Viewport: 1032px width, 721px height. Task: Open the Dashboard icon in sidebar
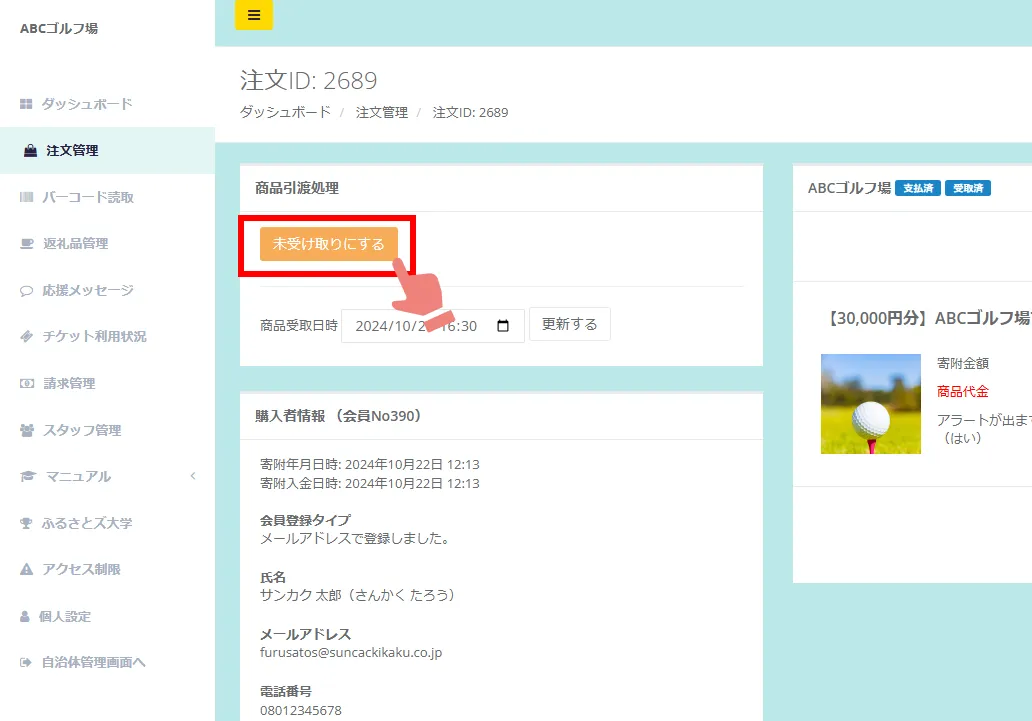click(x=27, y=104)
